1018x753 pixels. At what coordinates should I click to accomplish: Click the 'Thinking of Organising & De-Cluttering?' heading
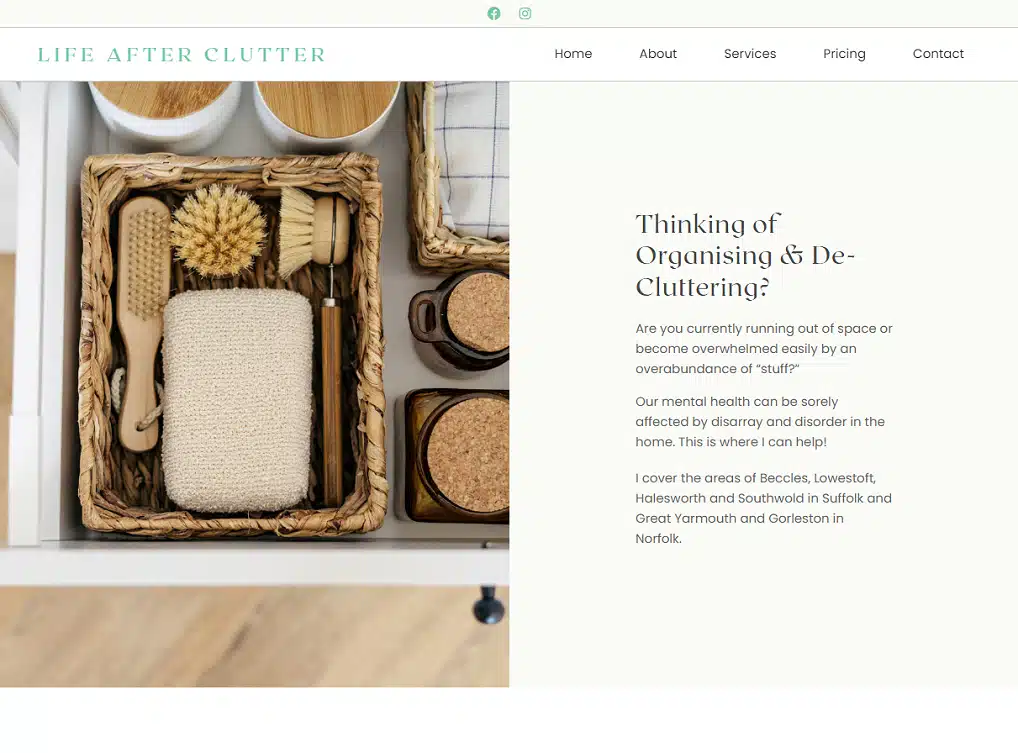point(745,255)
